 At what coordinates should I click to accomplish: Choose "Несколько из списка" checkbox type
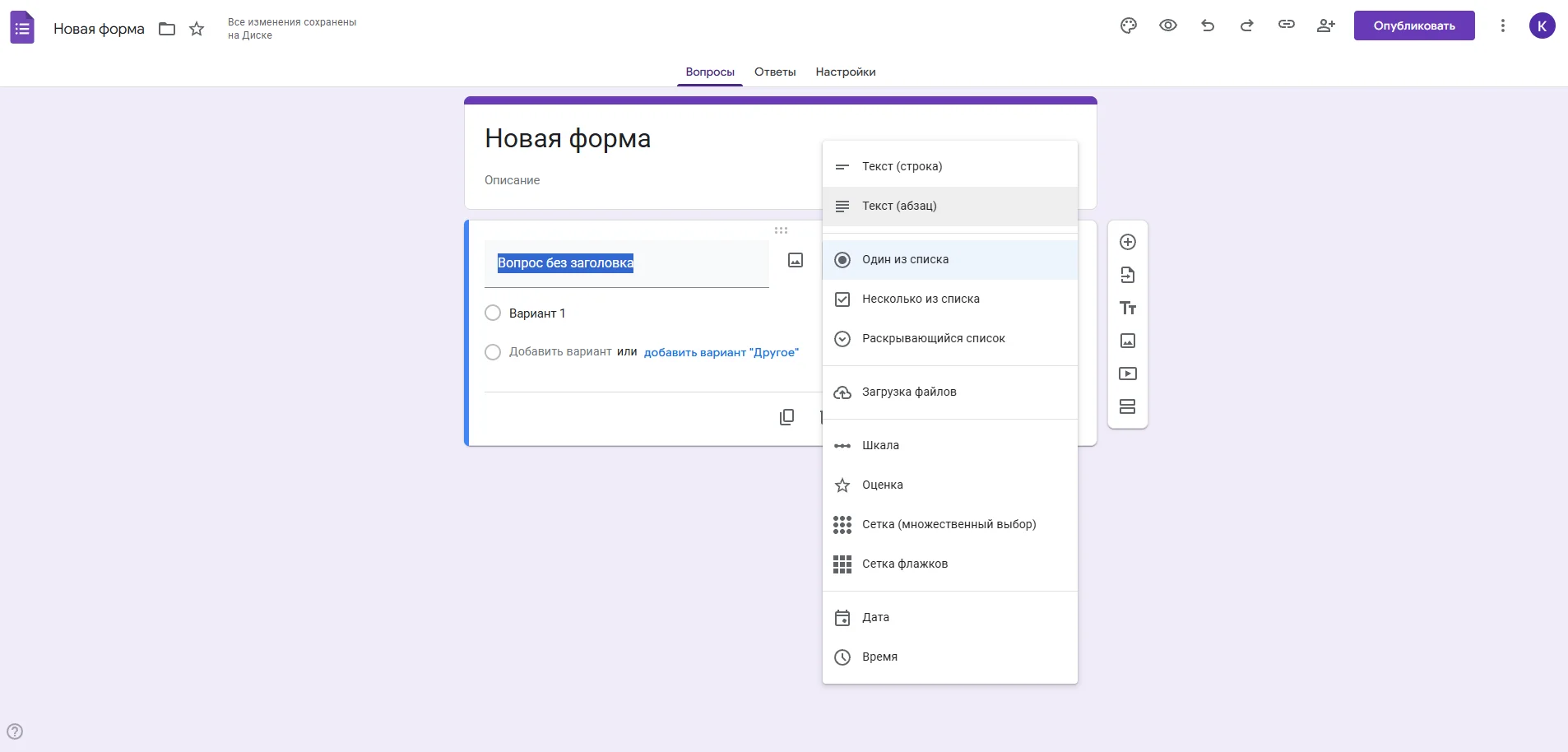pyautogui.click(x=921, y=299)
